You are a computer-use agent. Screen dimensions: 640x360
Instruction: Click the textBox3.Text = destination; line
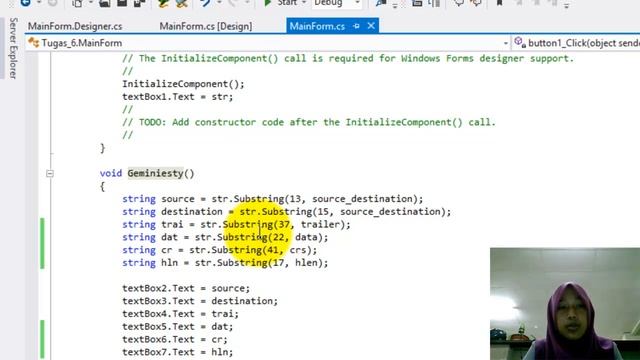tap(200, 301)
